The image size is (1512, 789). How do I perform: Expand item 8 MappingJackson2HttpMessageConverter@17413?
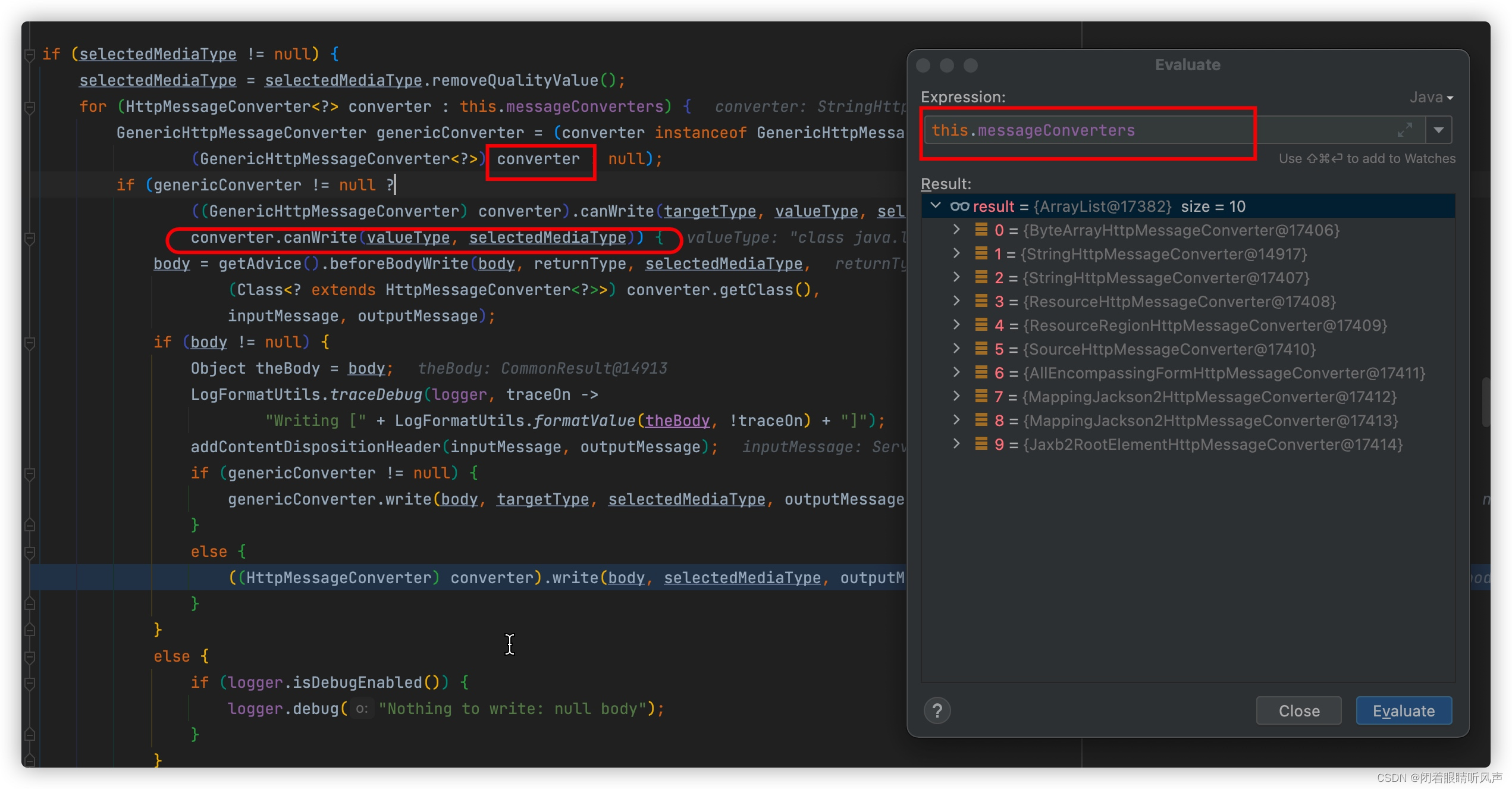(x=956, y=419)
